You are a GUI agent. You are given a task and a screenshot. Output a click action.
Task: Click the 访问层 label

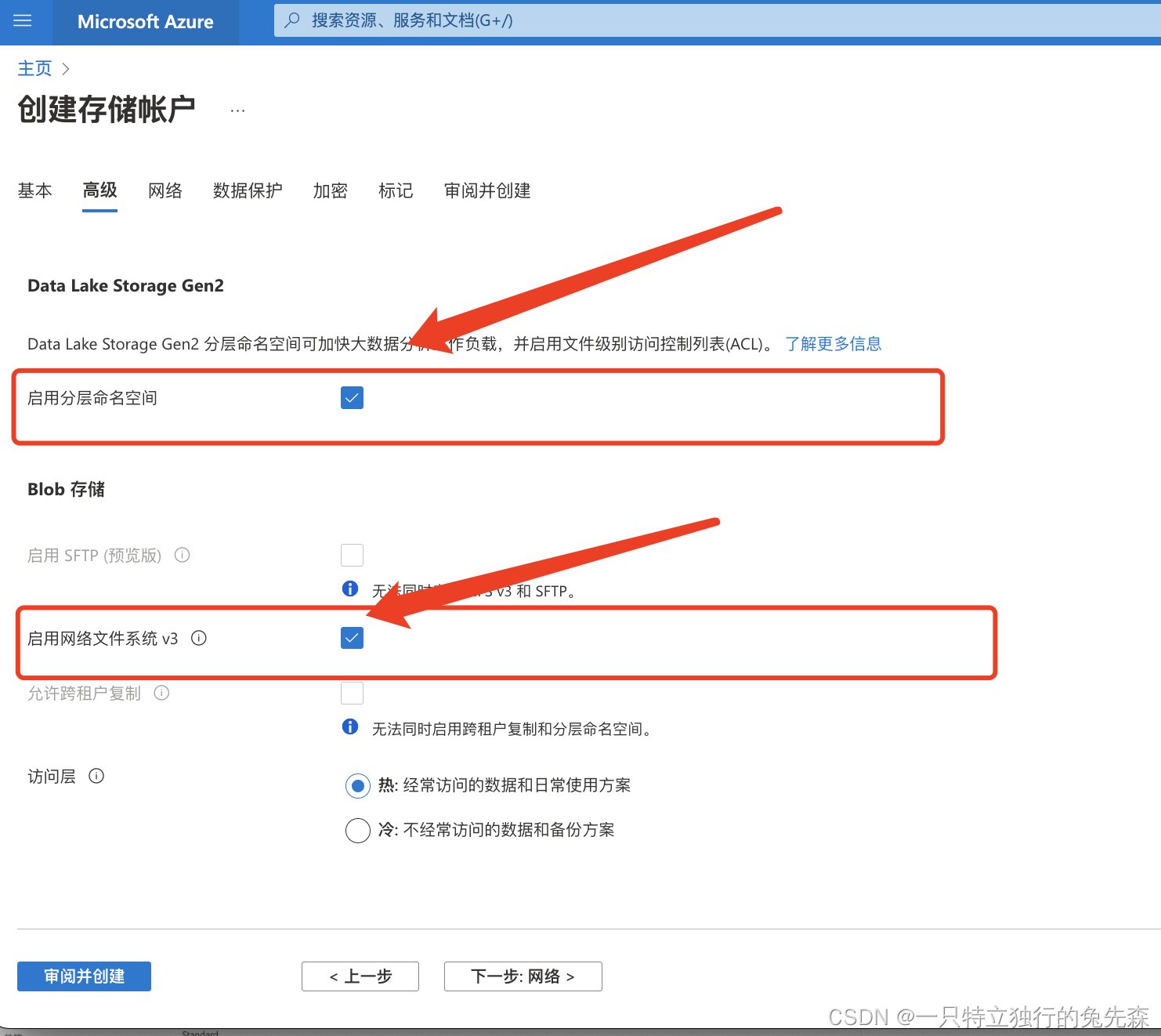(52, 777)
